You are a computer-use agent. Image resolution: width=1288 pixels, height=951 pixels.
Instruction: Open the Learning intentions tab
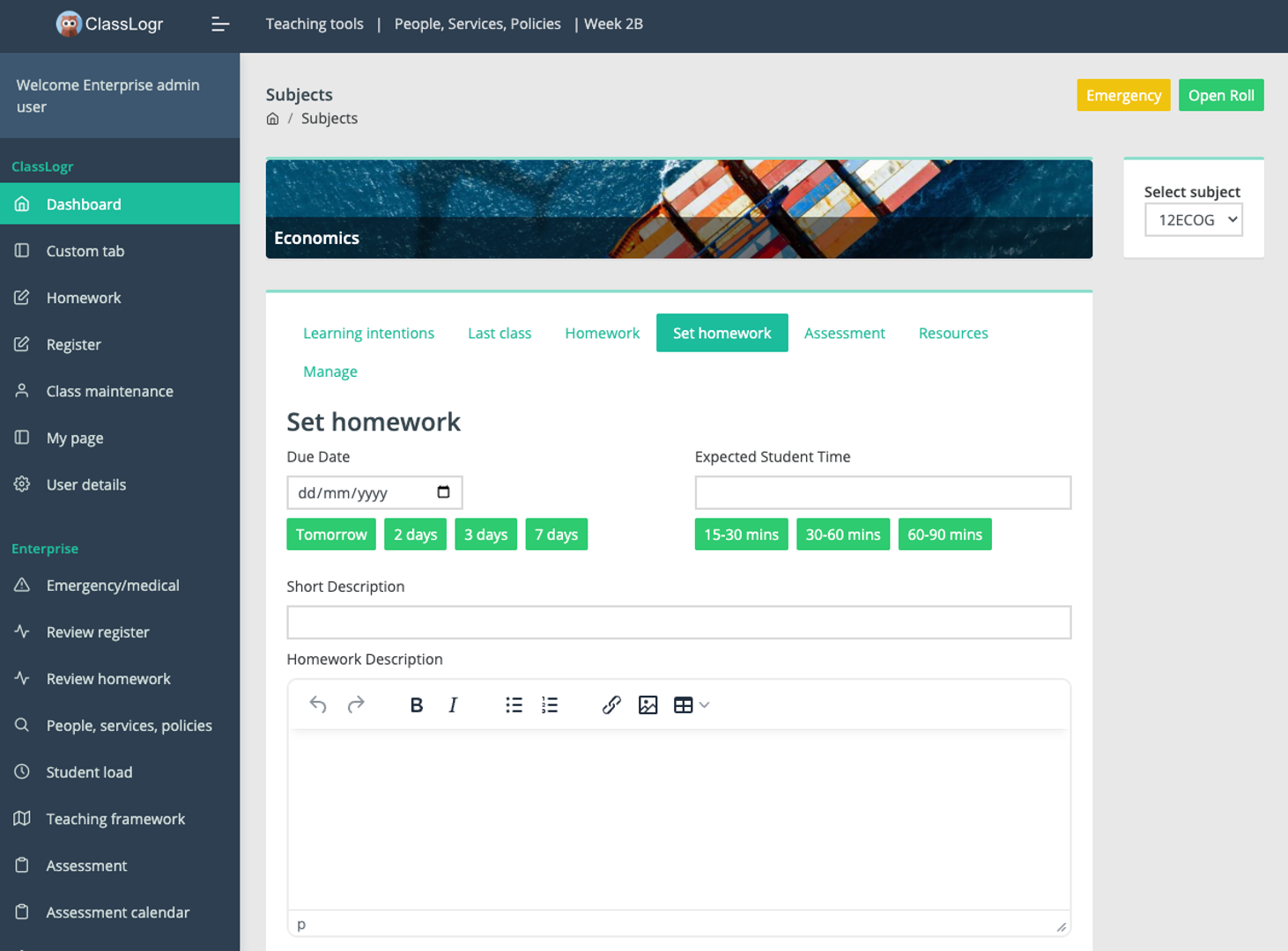pos(368,333)
